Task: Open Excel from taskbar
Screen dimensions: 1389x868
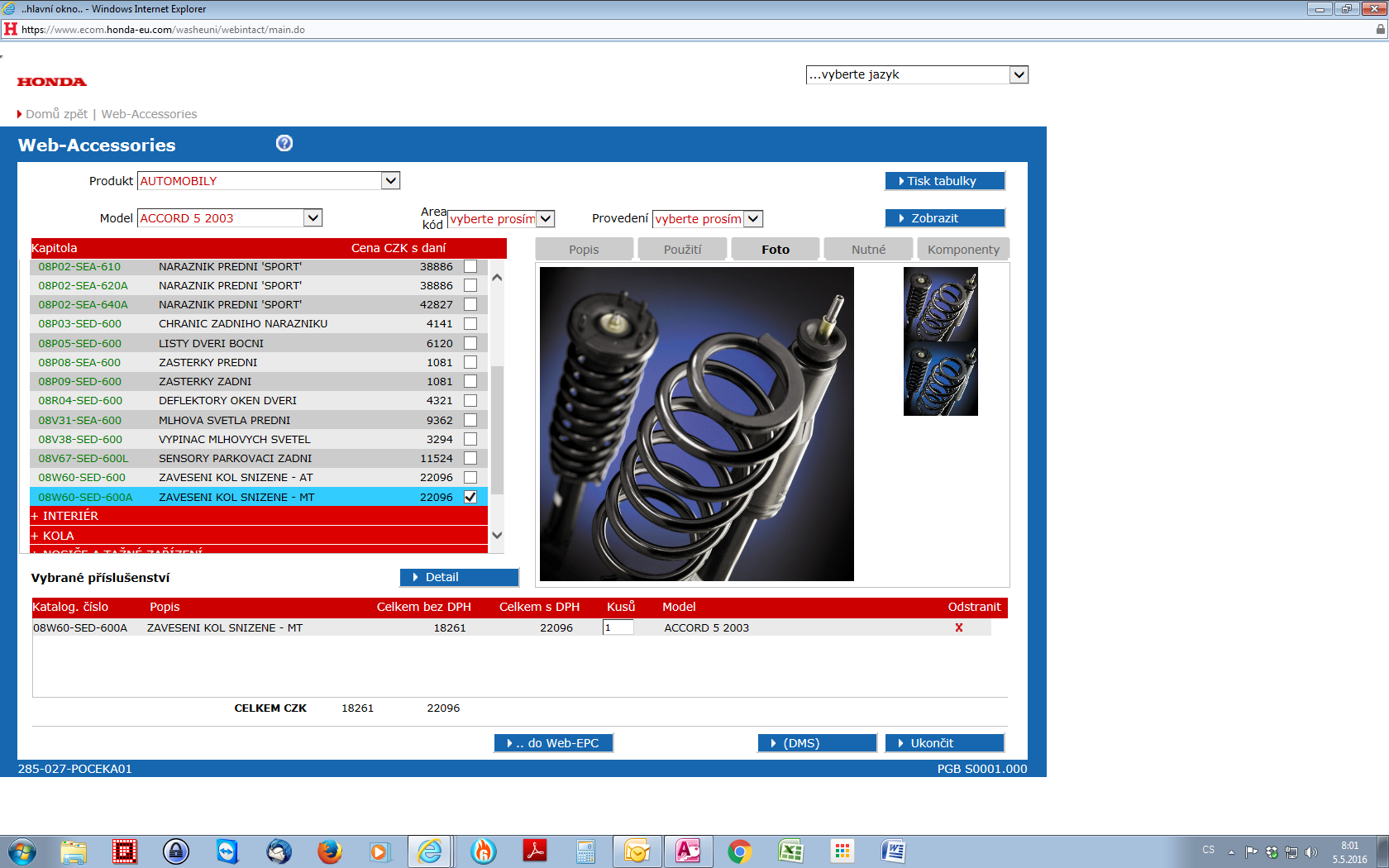Action: pos(791,851)
